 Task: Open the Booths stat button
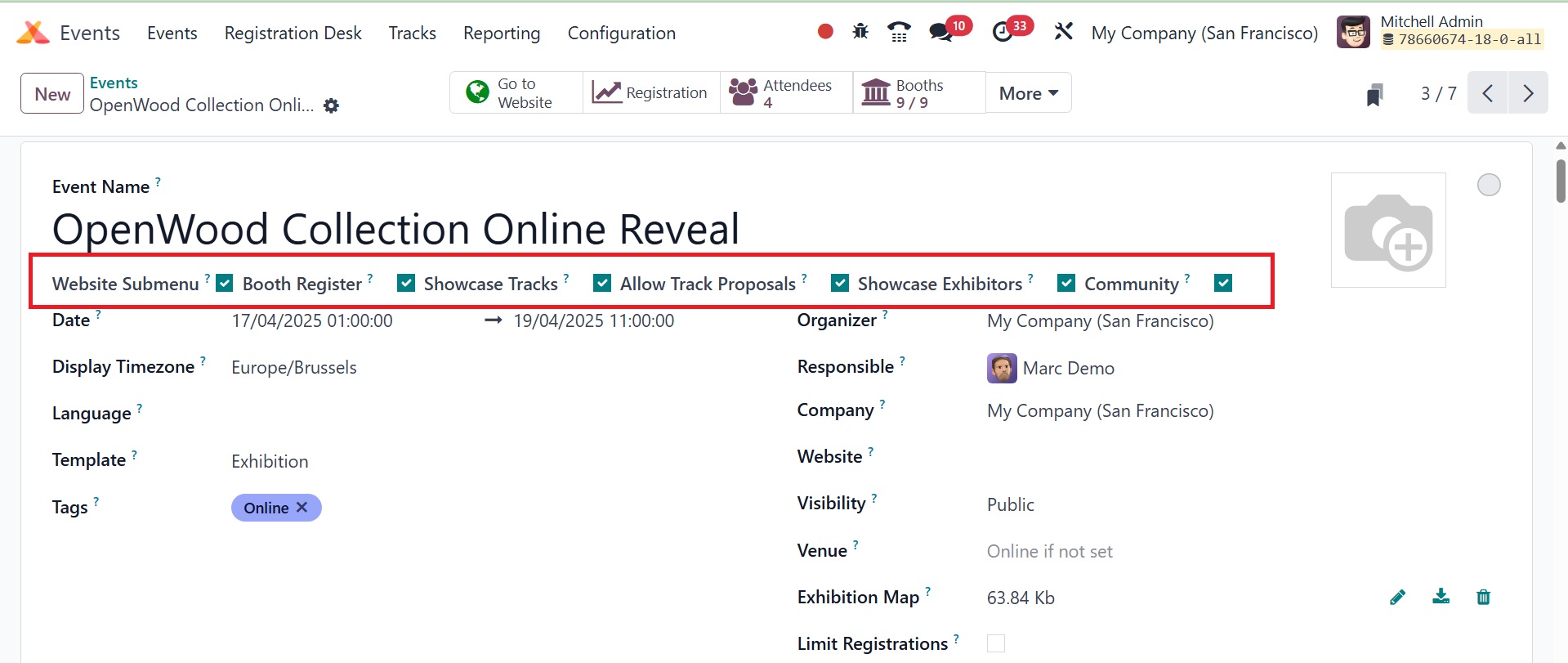pos(919,93)
